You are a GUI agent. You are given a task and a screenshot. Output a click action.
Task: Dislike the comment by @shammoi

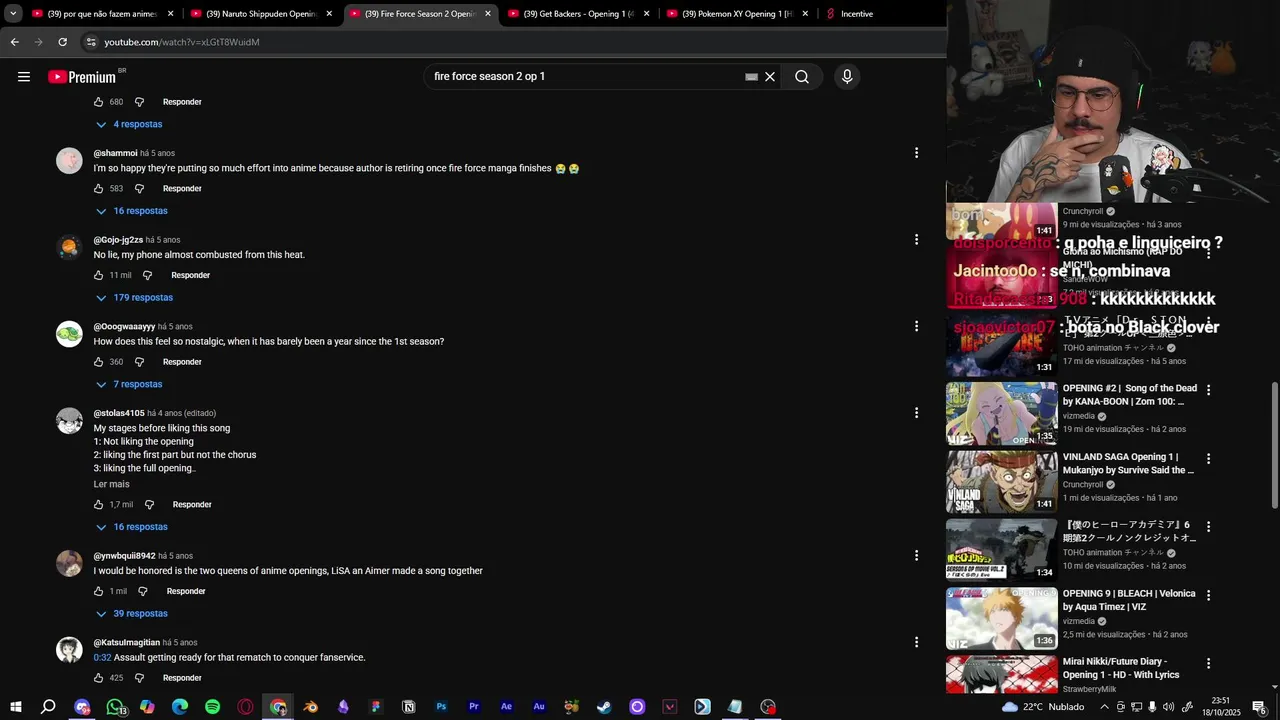[139, 189]
